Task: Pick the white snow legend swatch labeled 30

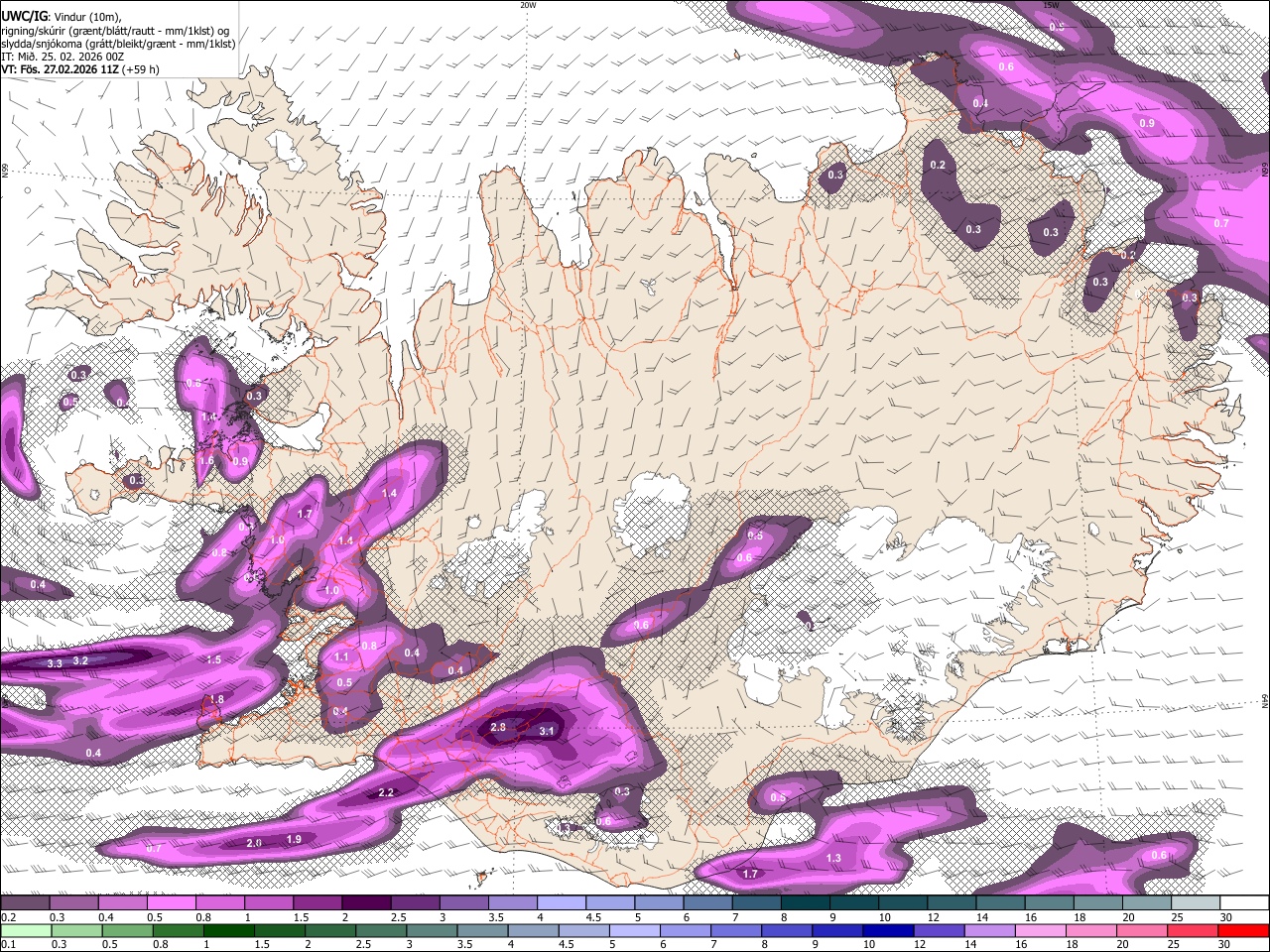Action: (1245, 902)
